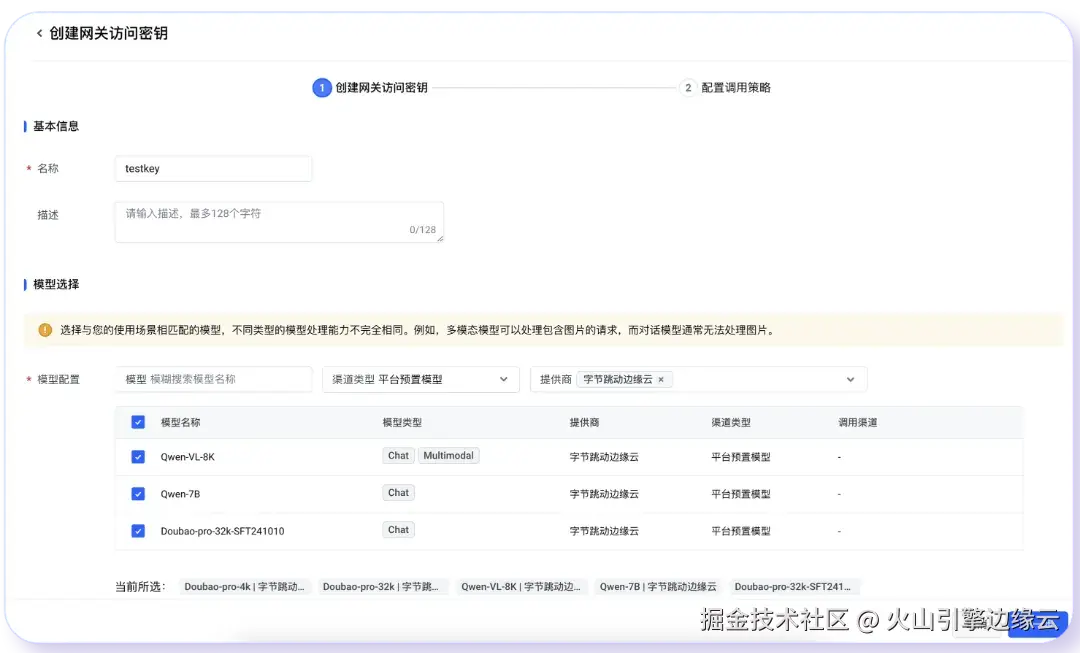This screenshot has width=1080, height=653.
Task: Click the Chat tag on Doubao-pro-32k-SFT241010 row
Action: (x=397, y=529)
